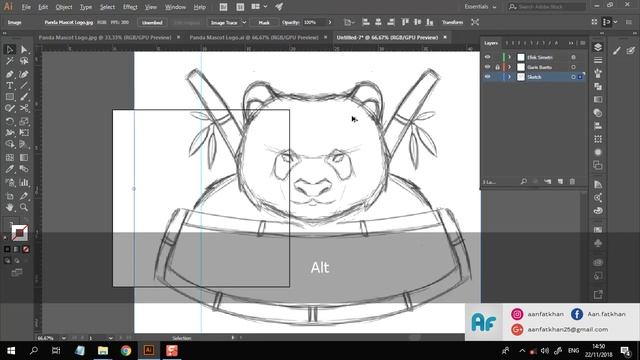
Task: Select the Selection tool arrow
Action: pos(10,49)
